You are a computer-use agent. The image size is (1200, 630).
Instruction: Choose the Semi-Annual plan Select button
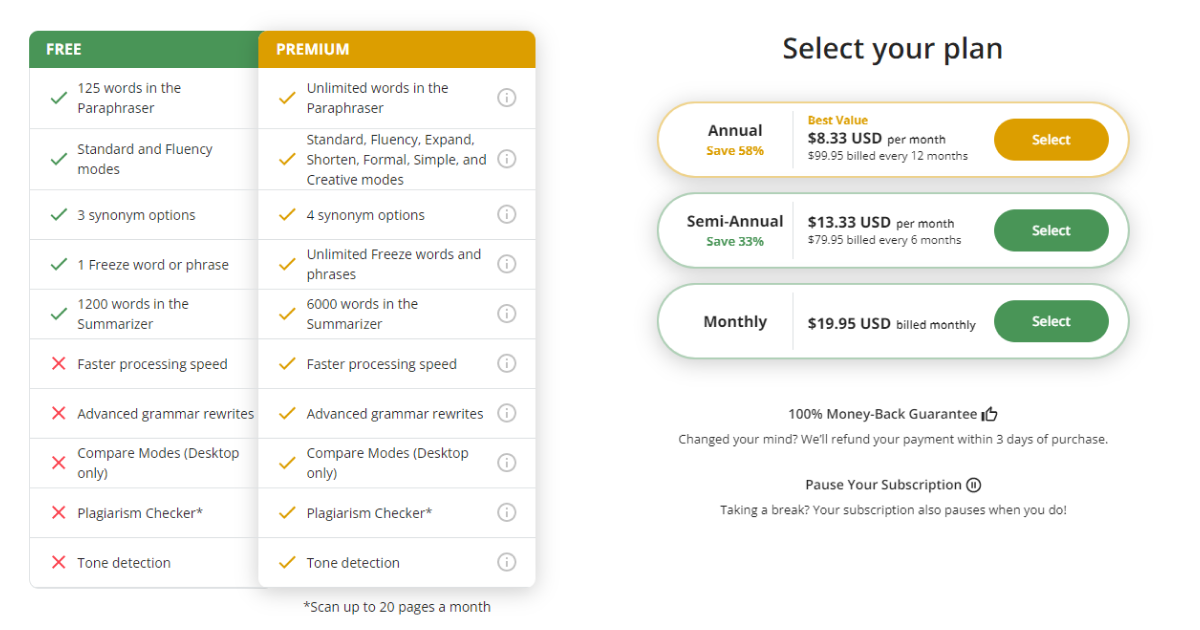pos(1051,231)
